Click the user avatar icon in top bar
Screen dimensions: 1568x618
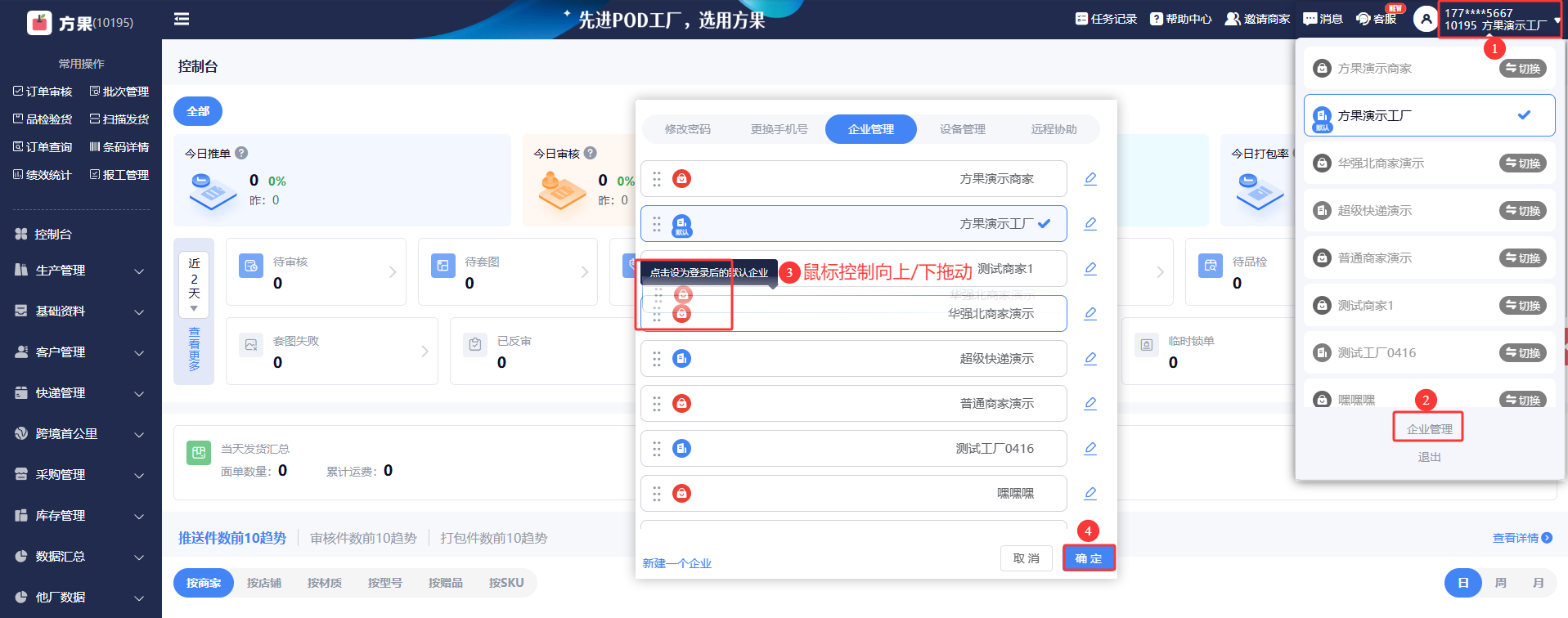[1426, 19]
